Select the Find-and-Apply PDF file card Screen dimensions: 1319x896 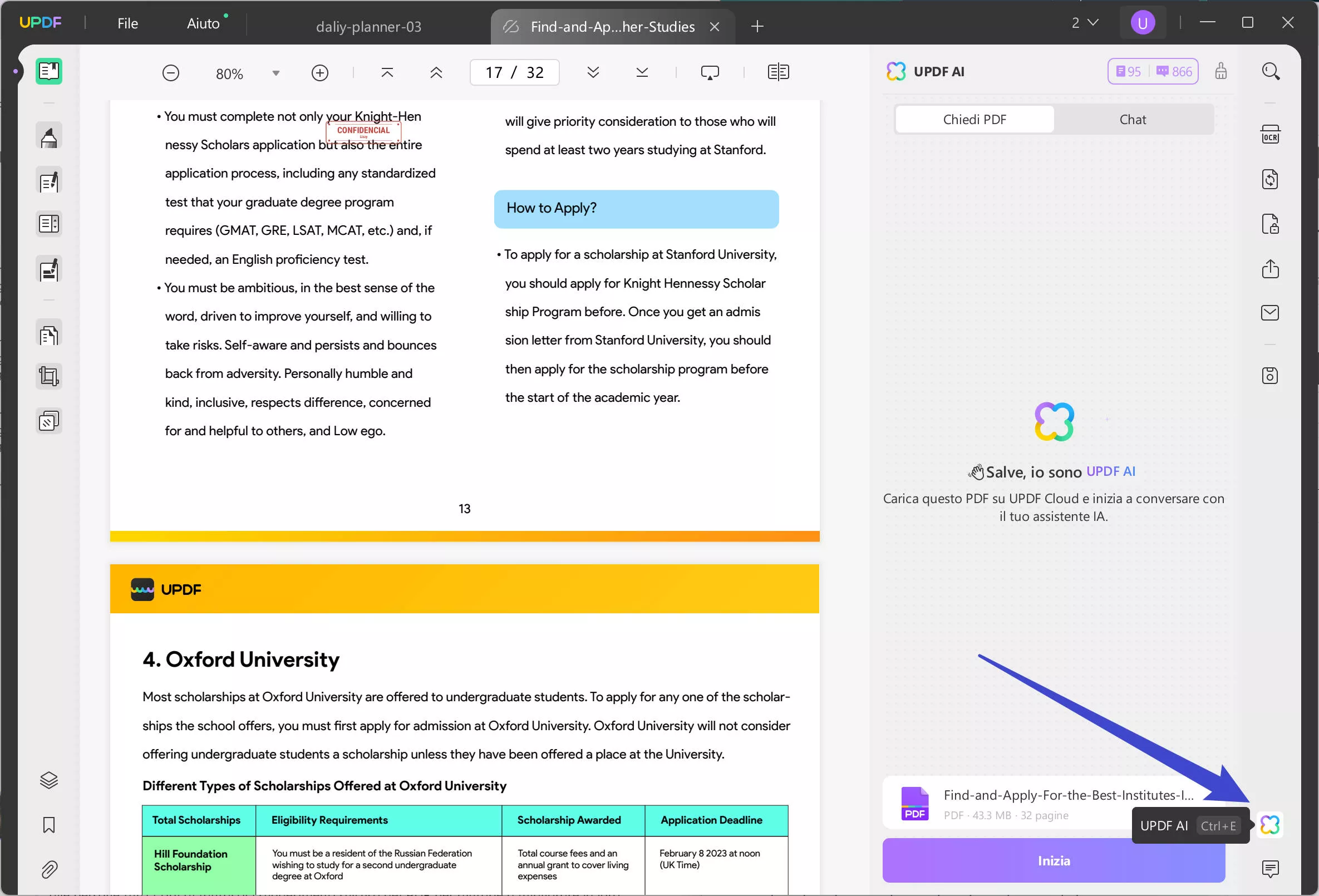(1053, 804)
